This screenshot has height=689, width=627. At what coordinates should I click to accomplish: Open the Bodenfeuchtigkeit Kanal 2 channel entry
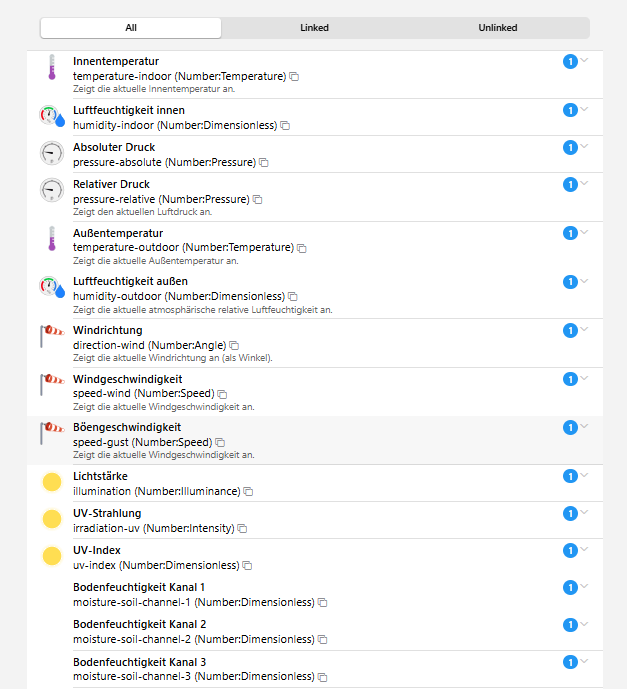pyautogui.click(x=139, y=623)
